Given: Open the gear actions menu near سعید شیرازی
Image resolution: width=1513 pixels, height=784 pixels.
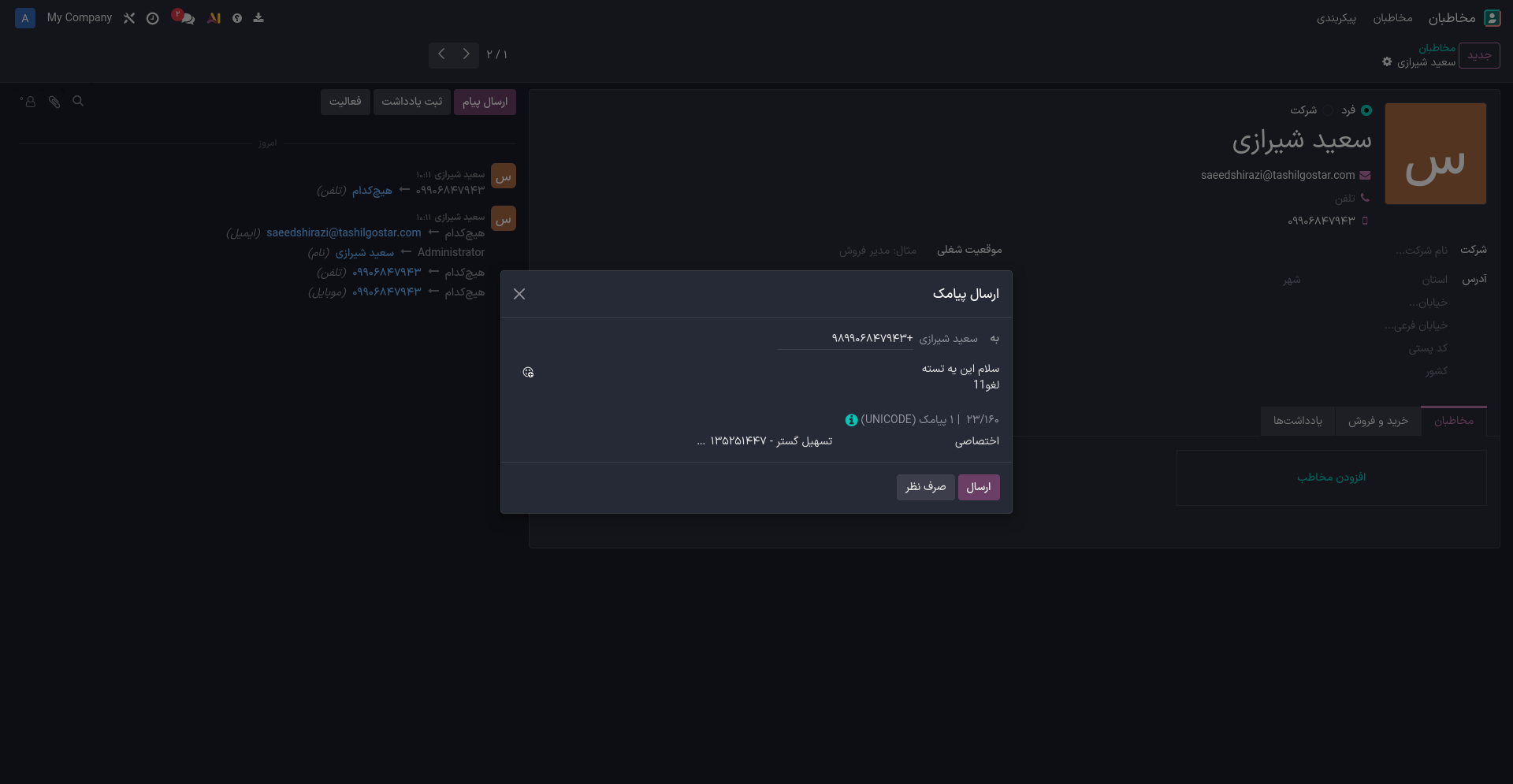Looking at the screenshot, I should (1386, 62).
